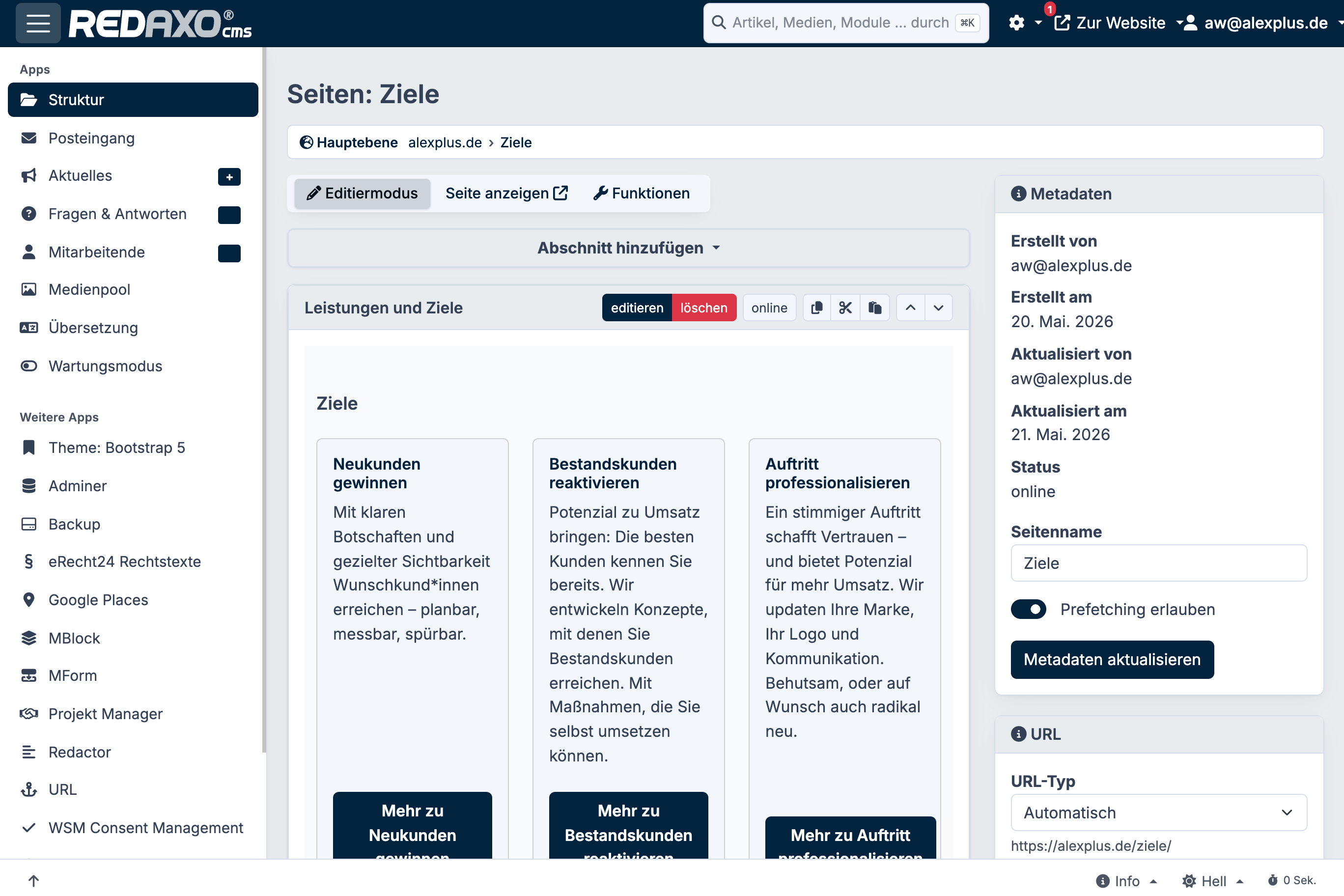Copy the Leistungen und Ziele slice
The image size is (1344, 896).
[817, 308]
